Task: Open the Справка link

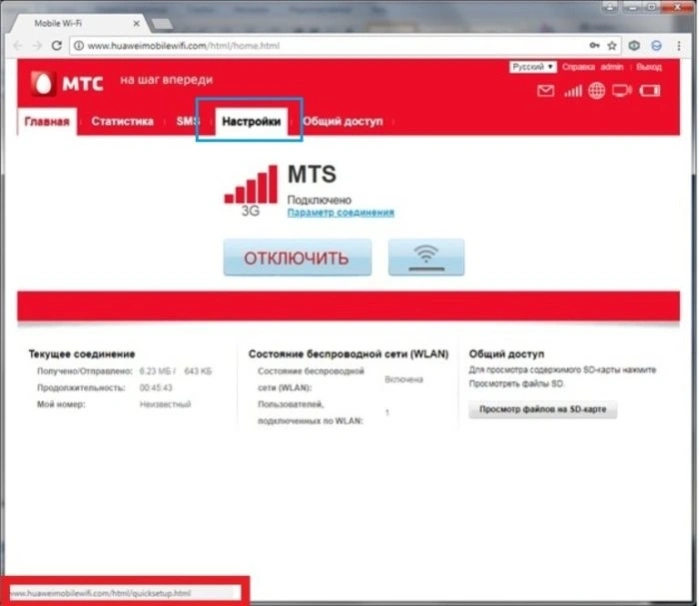Action: [578, 67]
